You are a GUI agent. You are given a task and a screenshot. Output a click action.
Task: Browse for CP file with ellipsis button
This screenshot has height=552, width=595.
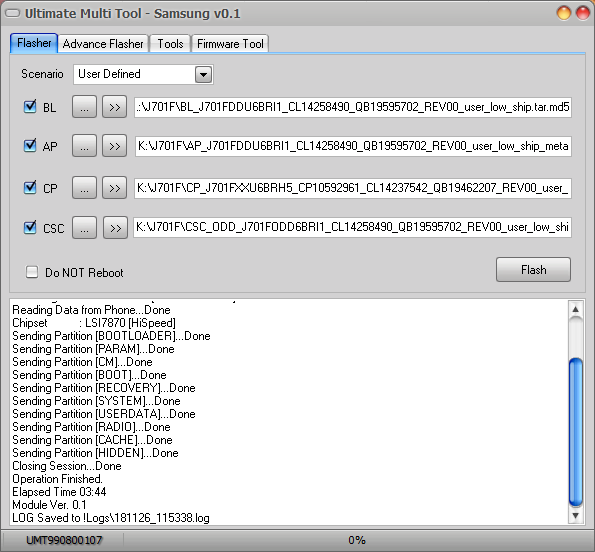pos(84,188)
